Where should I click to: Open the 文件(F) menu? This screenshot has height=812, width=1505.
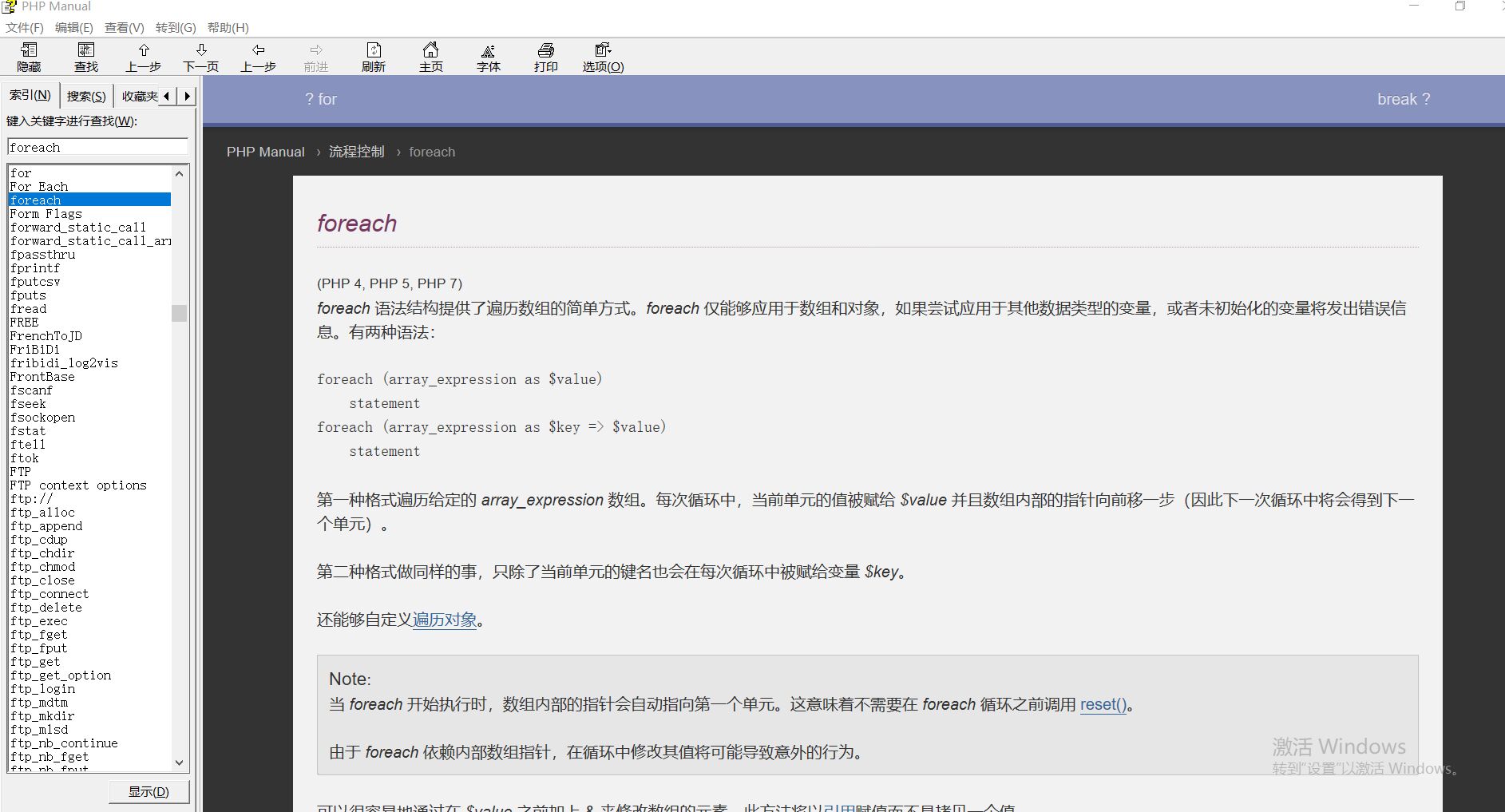tap(25, 27)
